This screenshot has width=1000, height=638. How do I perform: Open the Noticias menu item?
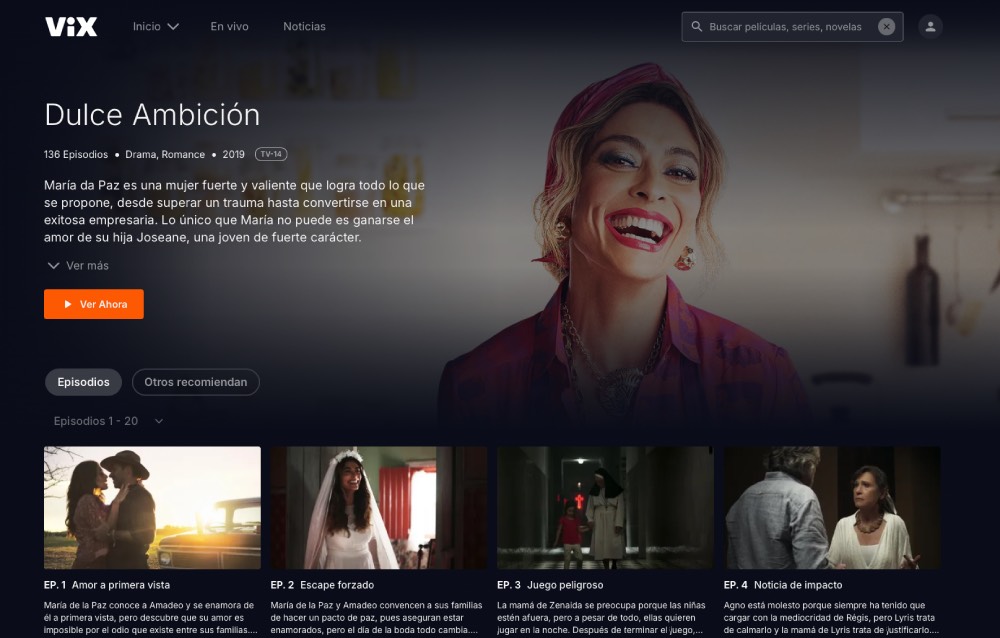304,27
